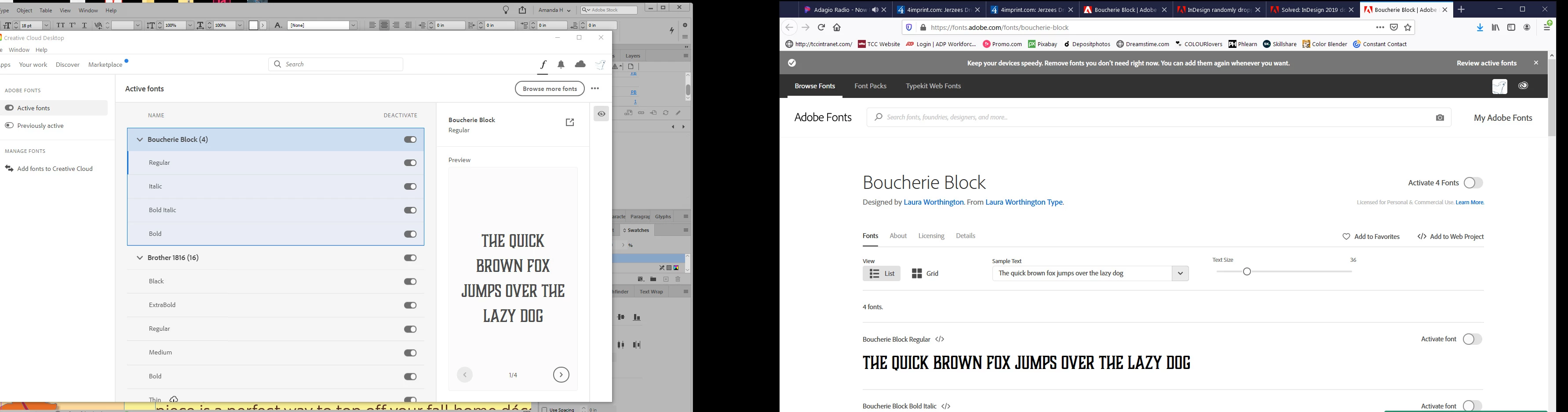Open Boucherie Block in browser via external link icon
The height and width of the screenshot is (412, 1568).
(570, 122)
